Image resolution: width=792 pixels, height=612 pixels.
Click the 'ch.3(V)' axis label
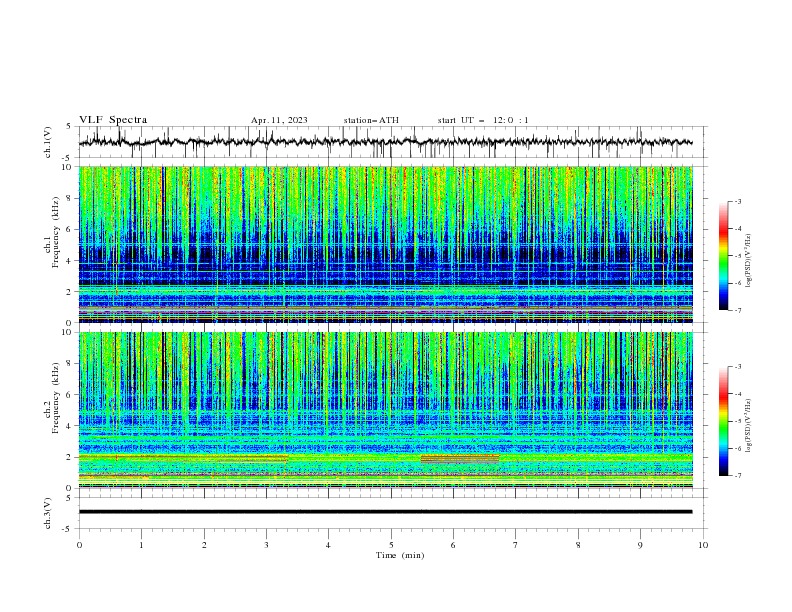[x=48, y=513]
